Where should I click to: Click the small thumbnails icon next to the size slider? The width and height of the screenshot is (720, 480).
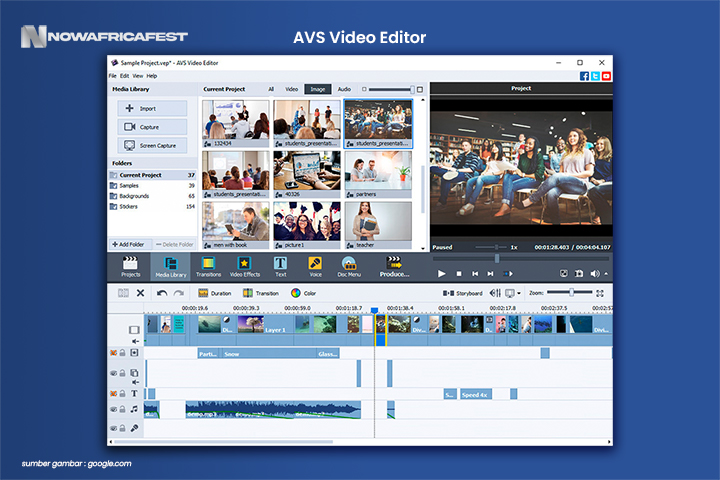pyautogui.click(x=364, y=90)
